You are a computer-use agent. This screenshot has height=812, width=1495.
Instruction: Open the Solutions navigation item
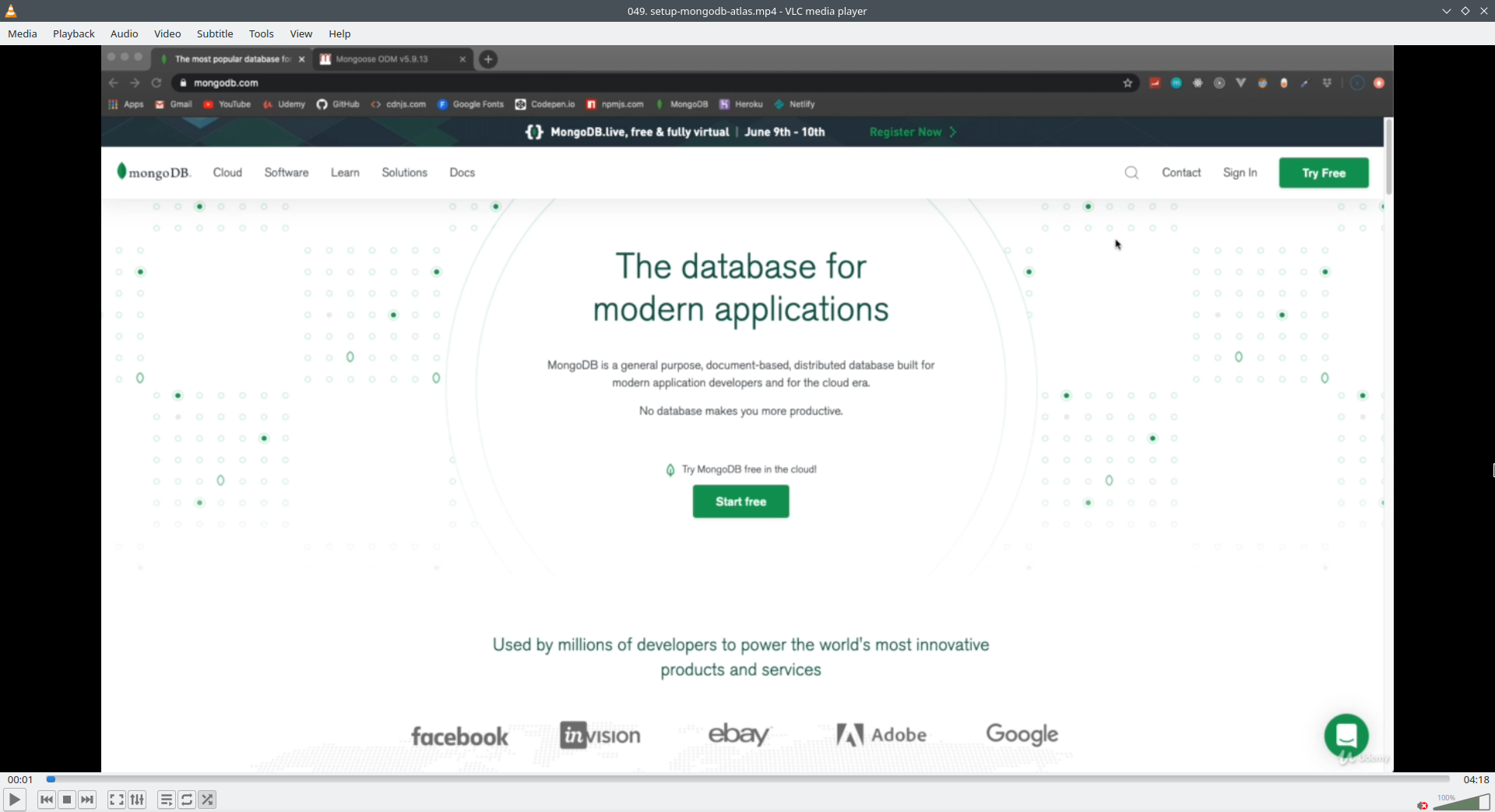pos(404,173)
